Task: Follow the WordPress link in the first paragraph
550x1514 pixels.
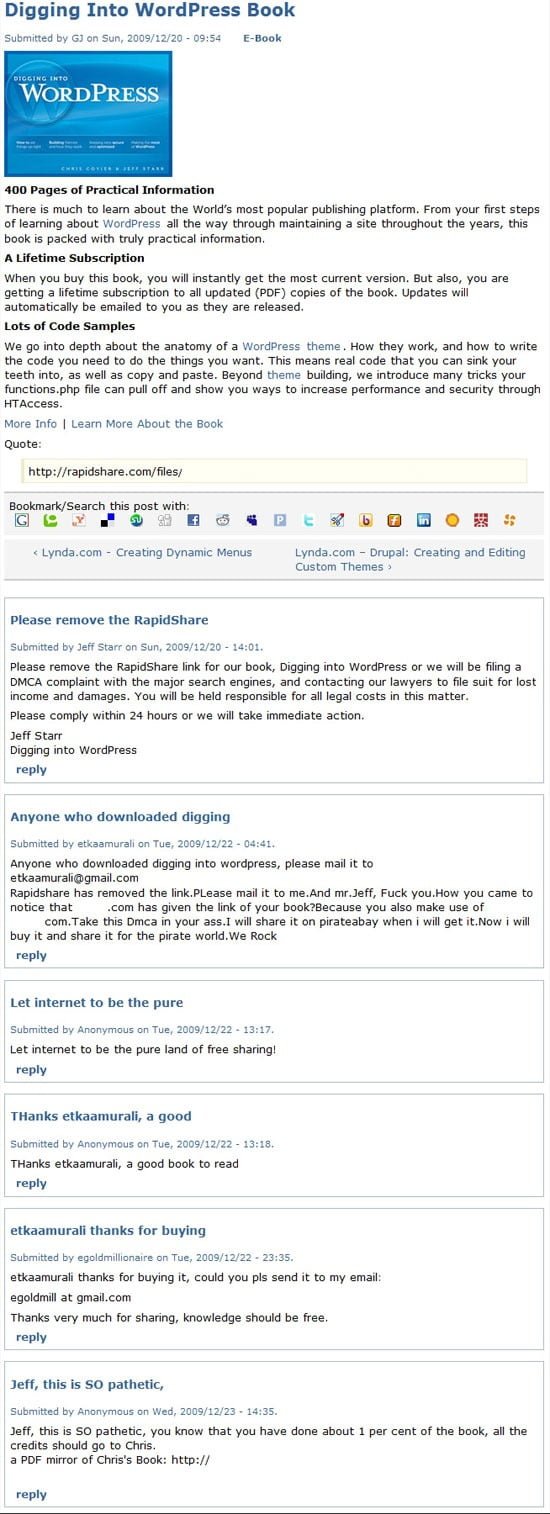Action: coord(131,224)
